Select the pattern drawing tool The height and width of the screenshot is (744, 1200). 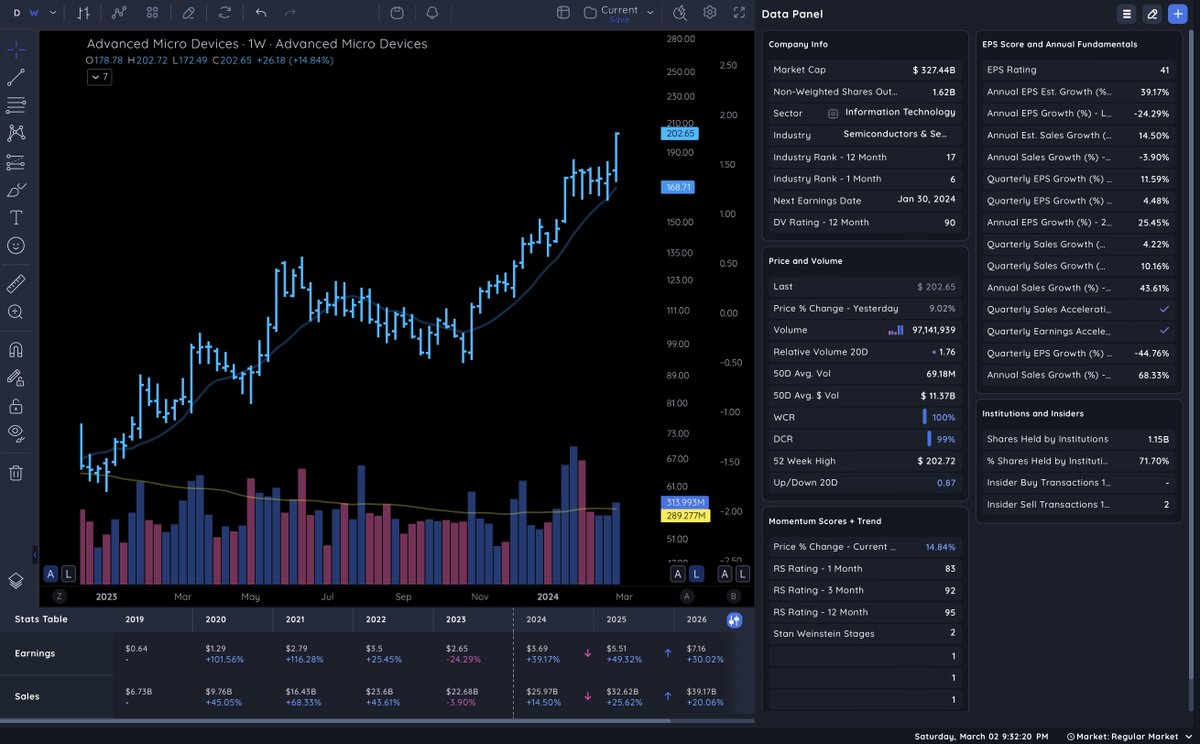(x=16, y=133)
